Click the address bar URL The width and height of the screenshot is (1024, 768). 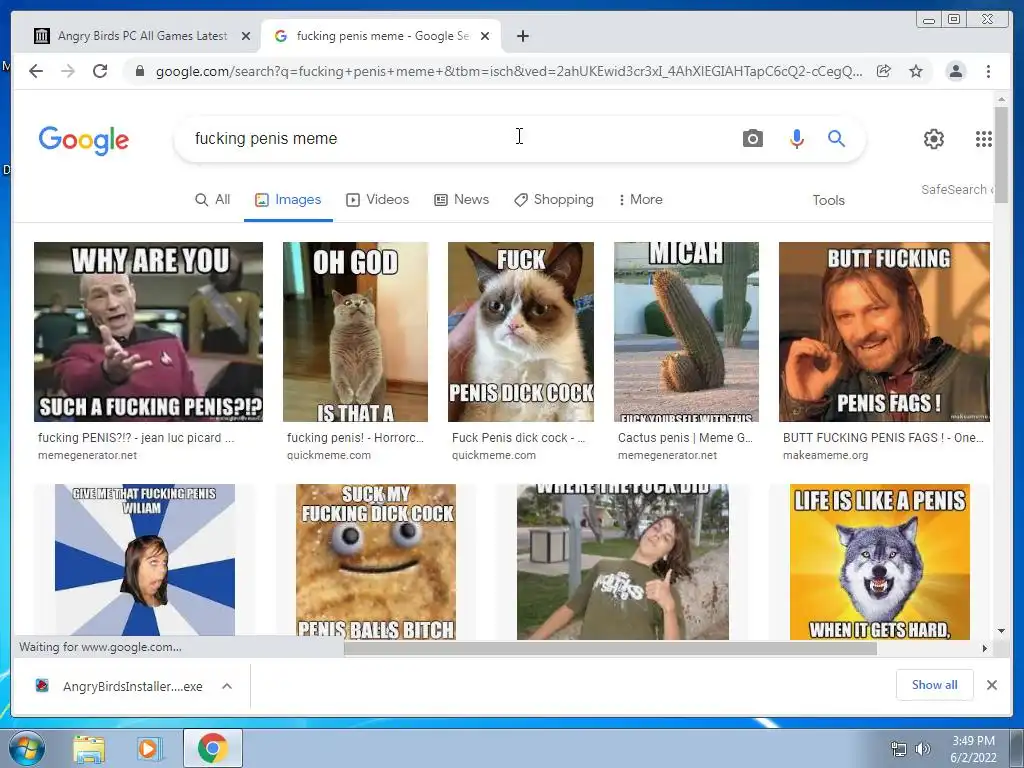point(508,71)
